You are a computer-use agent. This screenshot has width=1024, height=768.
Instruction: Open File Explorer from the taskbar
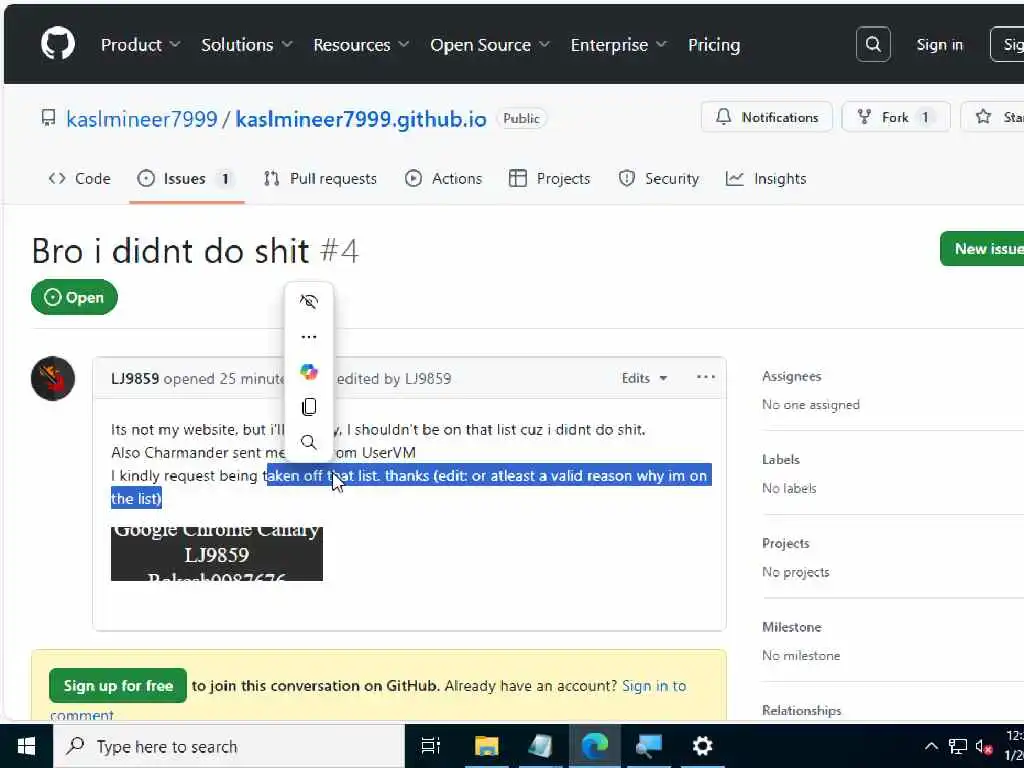[x=486, y=746]
